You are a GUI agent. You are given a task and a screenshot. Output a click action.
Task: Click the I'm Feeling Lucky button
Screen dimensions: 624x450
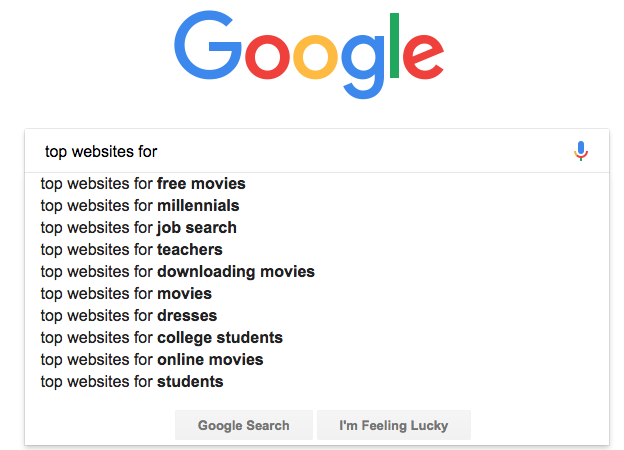click(393, 425)
